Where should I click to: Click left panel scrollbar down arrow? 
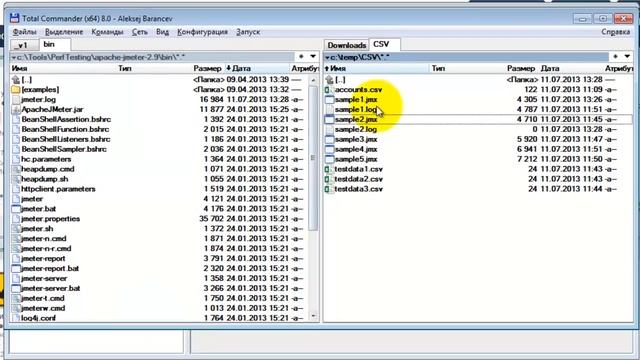click(x=313, y=316)
